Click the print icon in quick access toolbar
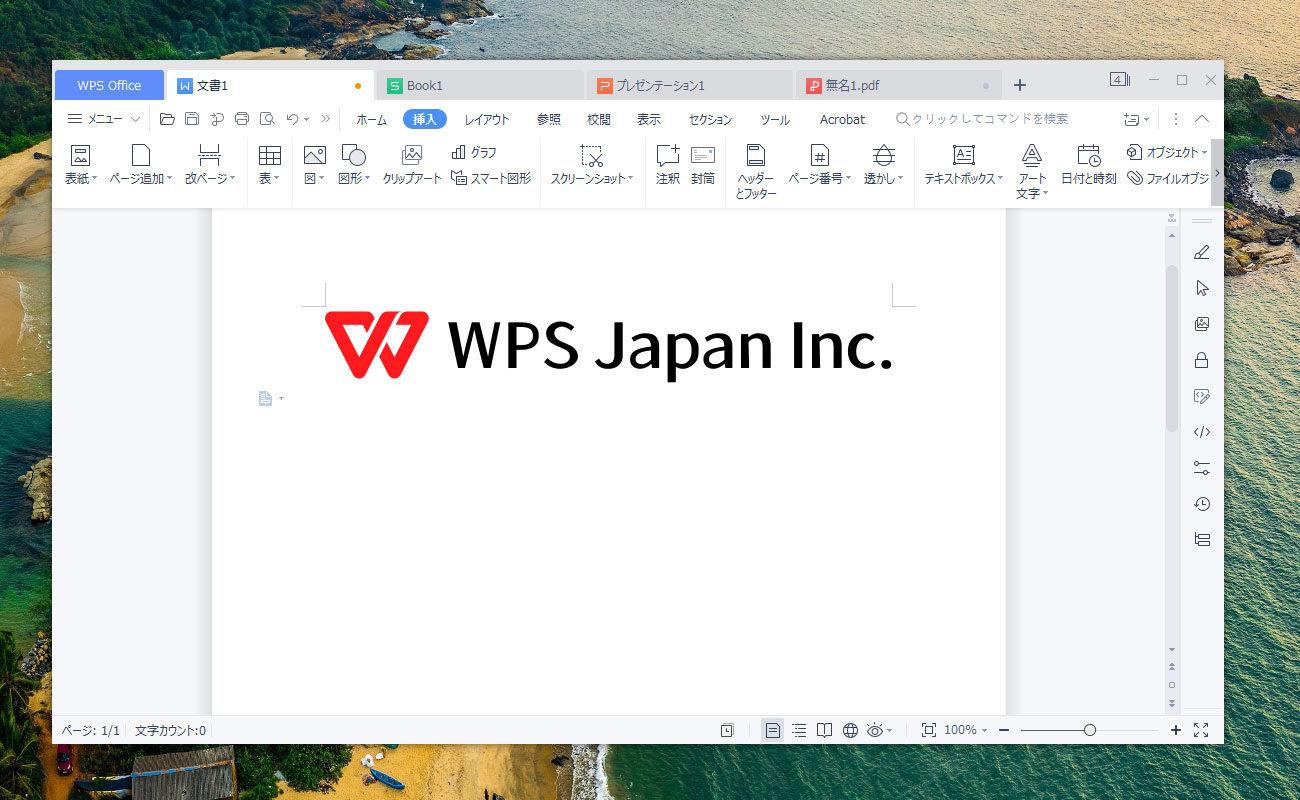The image size is (1300, 800). 242,119
